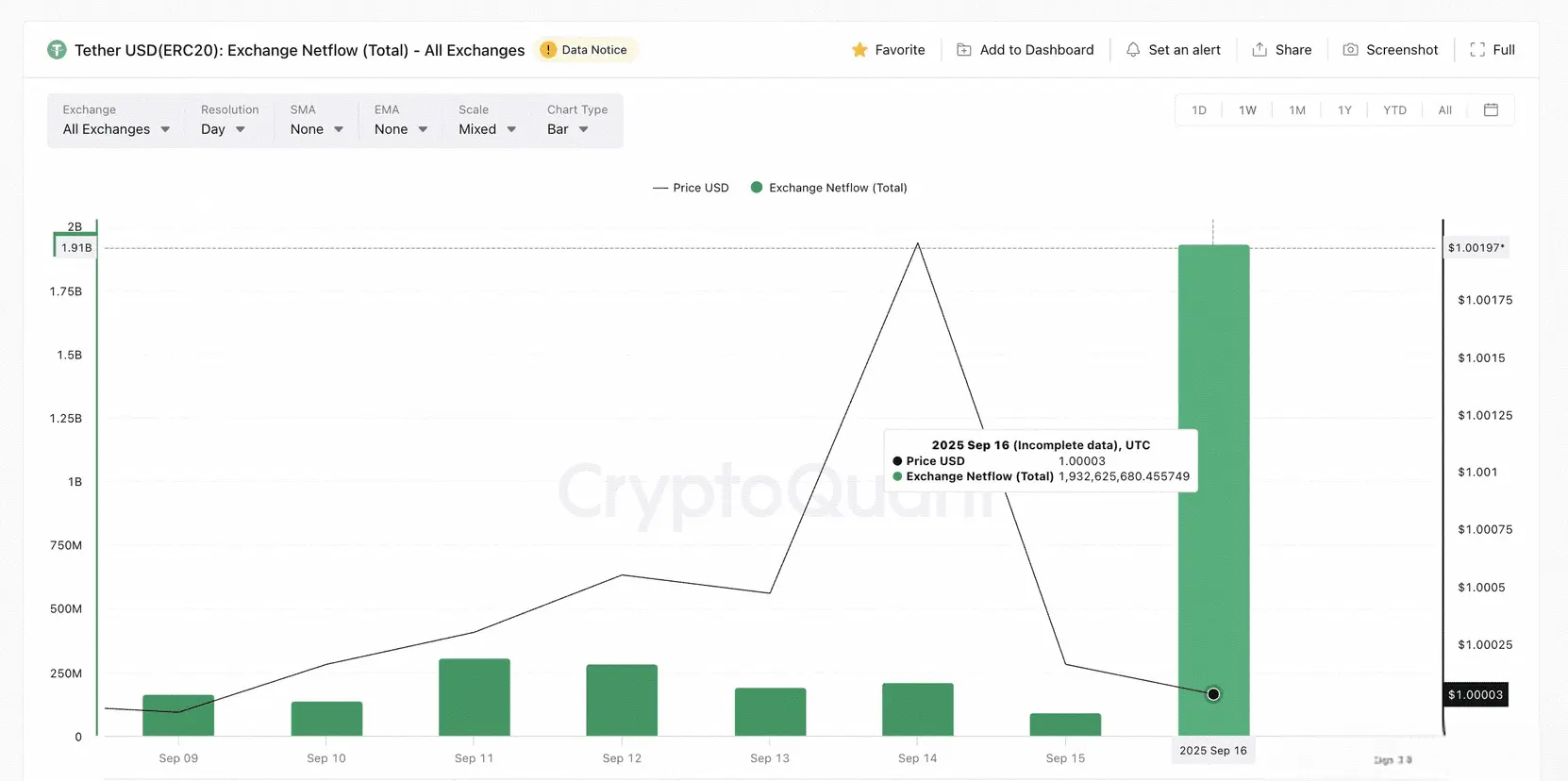Viewport: 1568px width, 781px height.
Task: Click the Add to Dashboard icon
Action: click(964, 50)
